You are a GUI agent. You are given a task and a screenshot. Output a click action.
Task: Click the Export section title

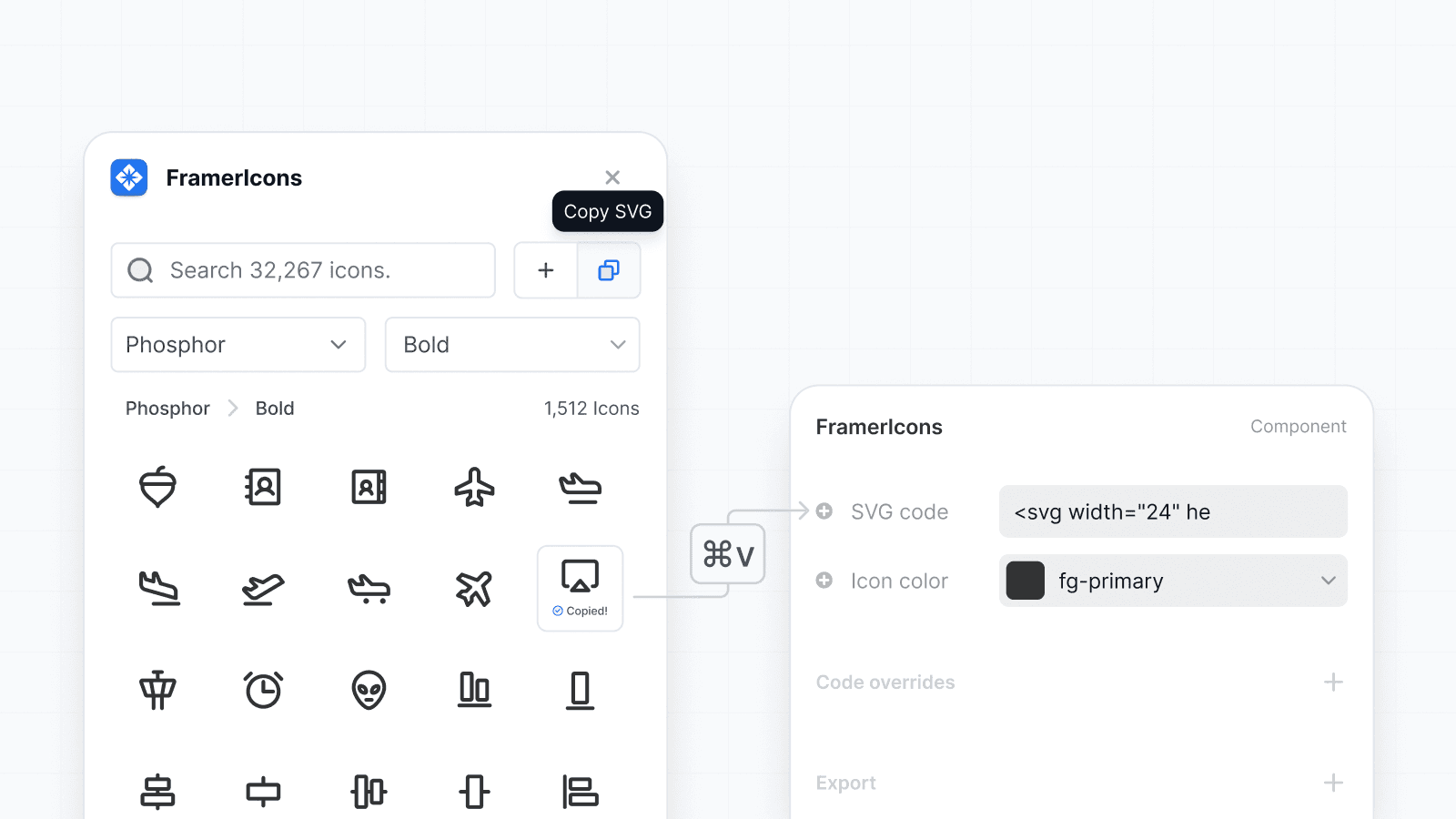pyautogui.click(x=846, y=783)
